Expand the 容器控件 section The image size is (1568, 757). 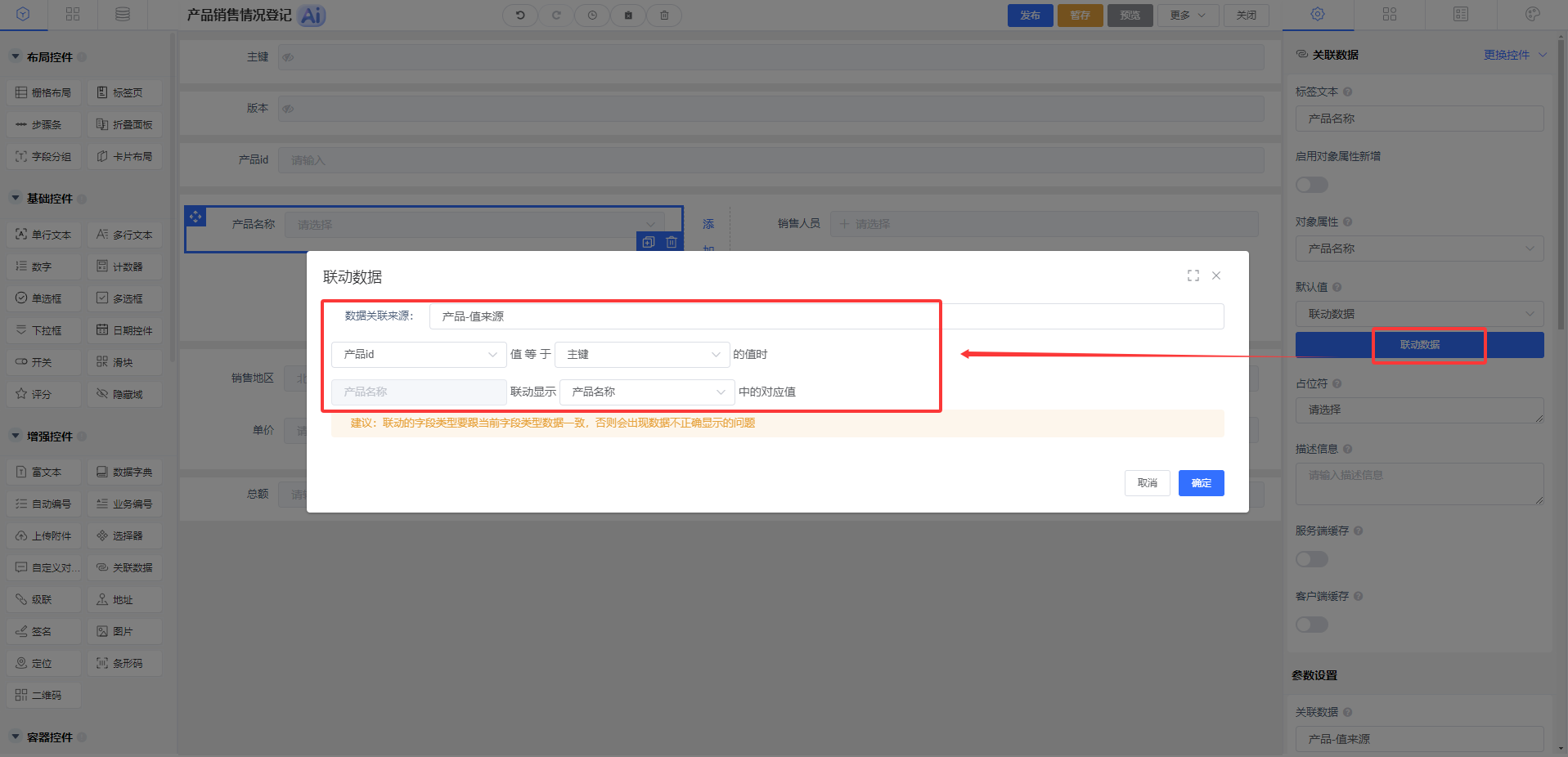(x=16, y=737)
